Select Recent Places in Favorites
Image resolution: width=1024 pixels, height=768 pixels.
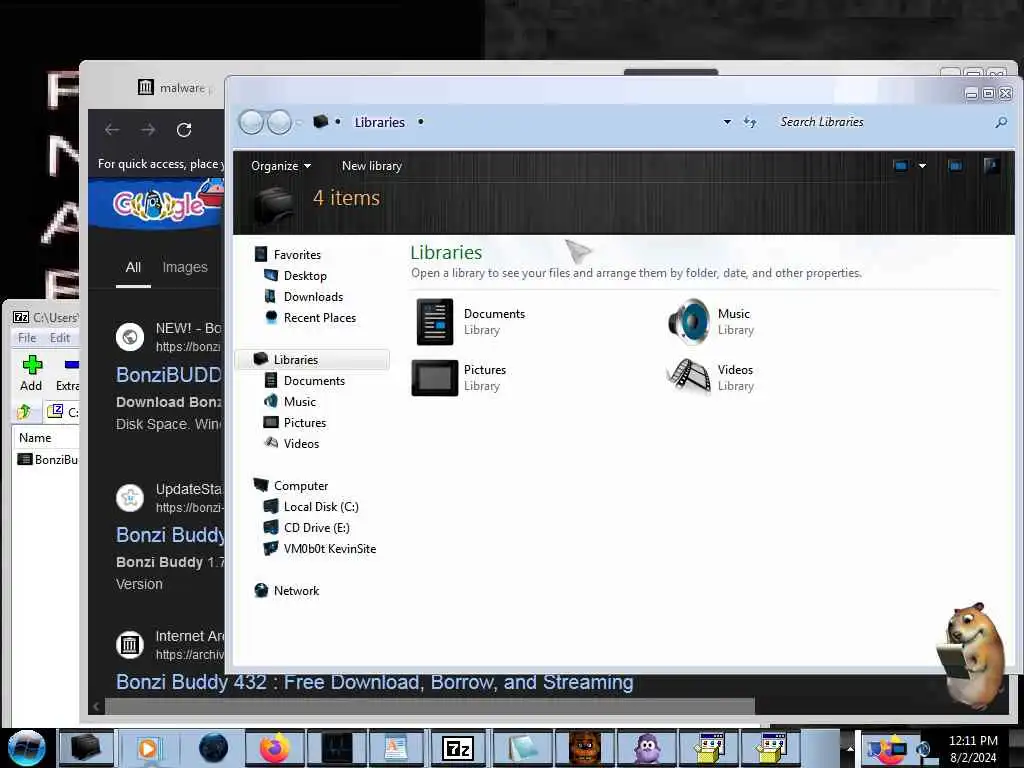(x=319, y=317)
